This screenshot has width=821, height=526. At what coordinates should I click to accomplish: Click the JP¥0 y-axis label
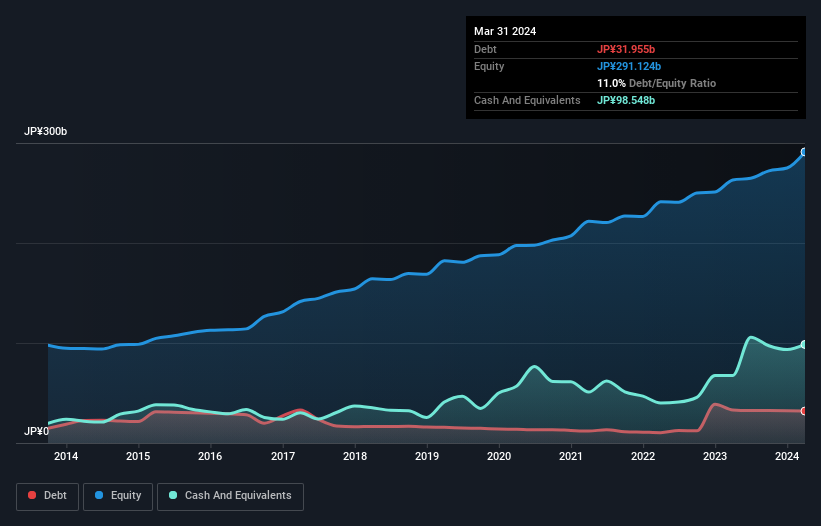click(36, 431)
